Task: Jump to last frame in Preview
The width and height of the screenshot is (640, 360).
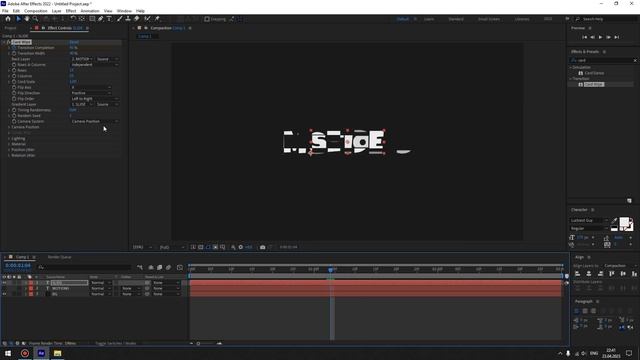Action: (617, 37)
